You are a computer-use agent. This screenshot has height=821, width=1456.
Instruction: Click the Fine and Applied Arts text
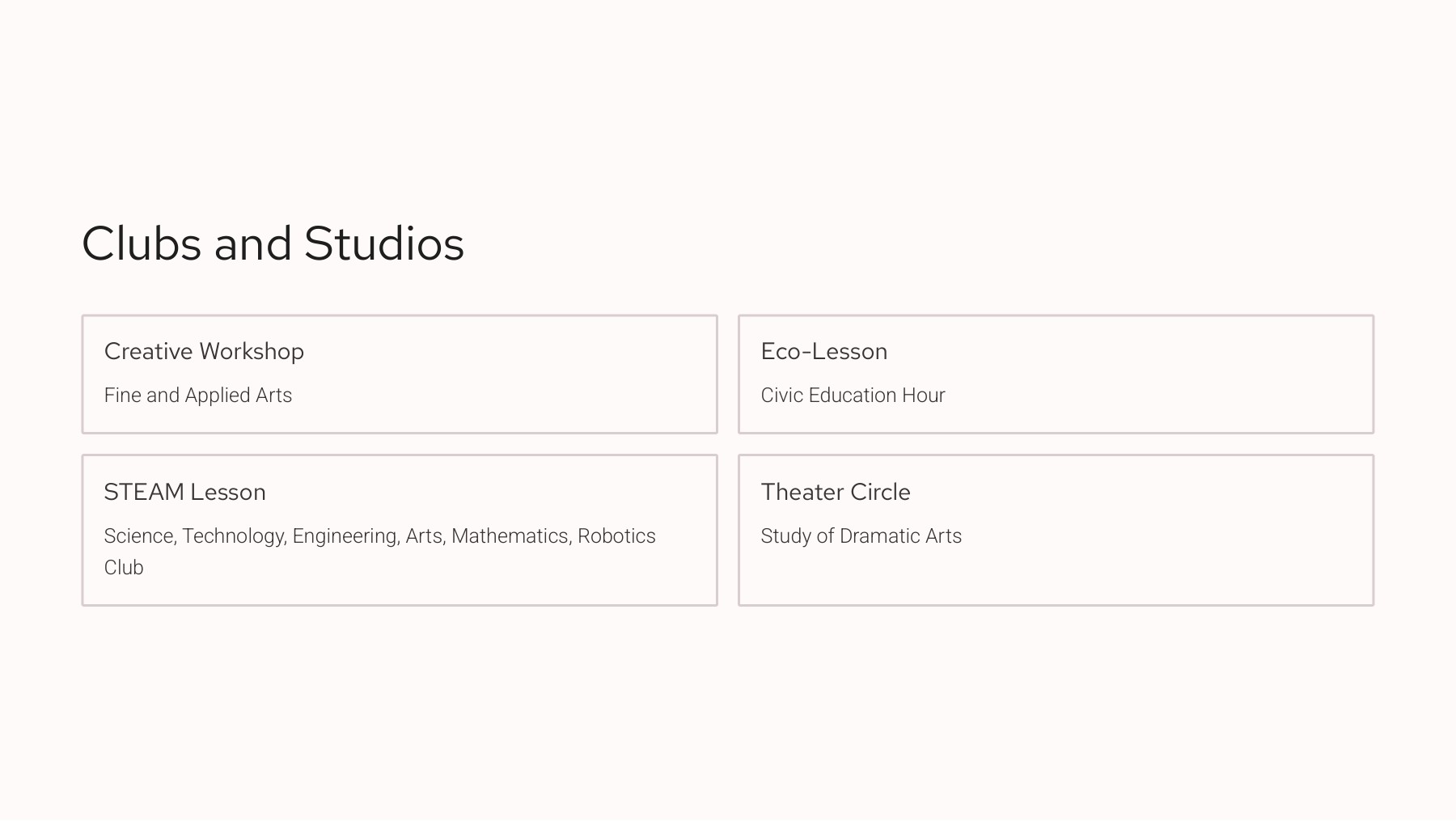click(x=197, y=395)
